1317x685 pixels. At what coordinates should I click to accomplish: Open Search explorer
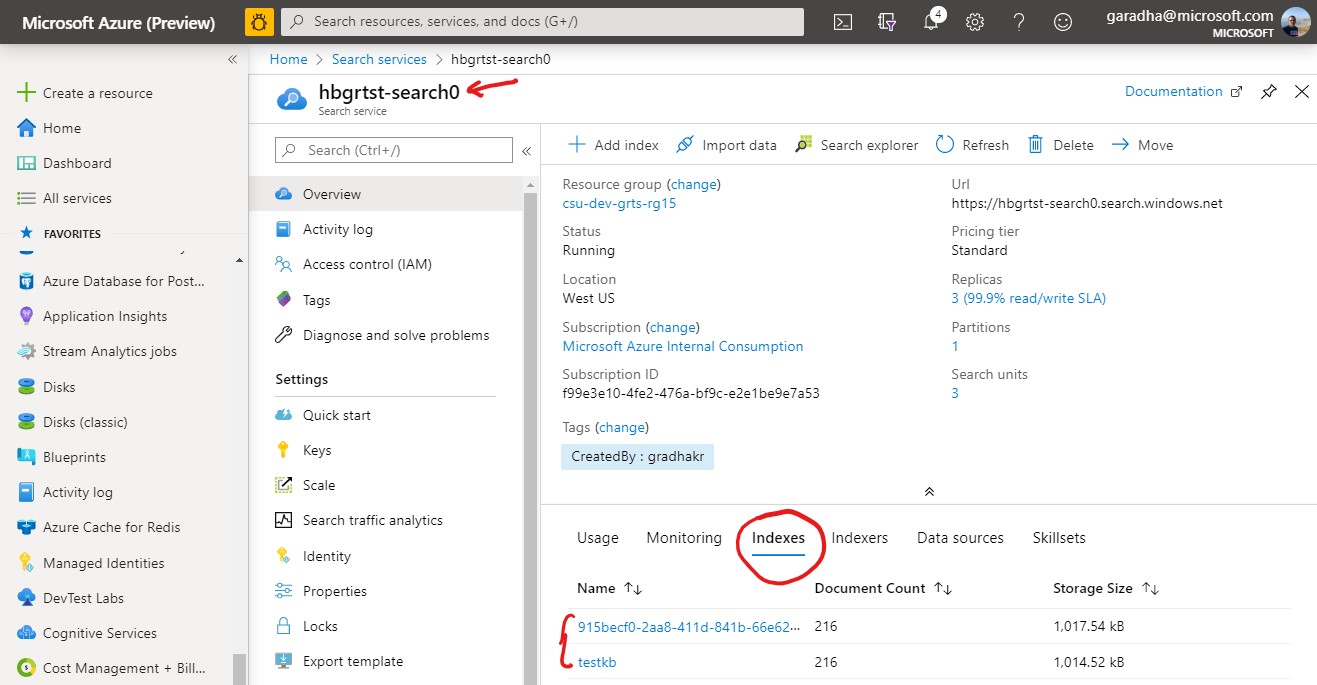856,145
